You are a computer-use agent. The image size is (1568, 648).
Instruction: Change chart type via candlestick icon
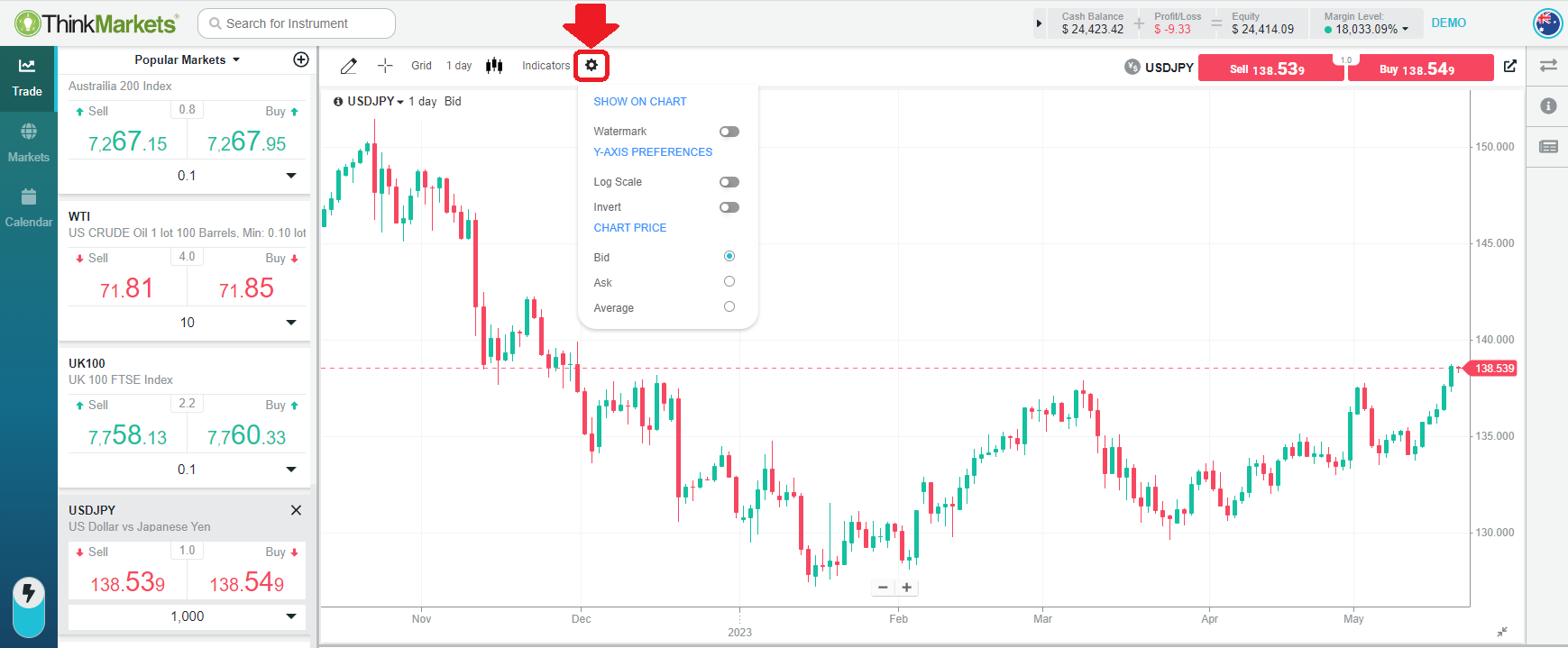pyautogui.click(x=494, y=66)
